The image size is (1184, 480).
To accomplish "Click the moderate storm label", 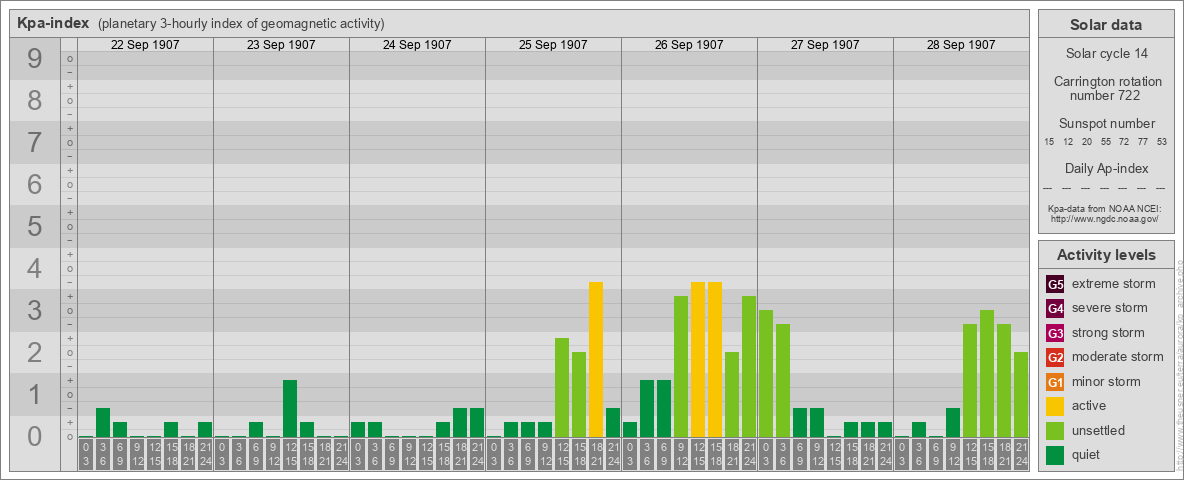I will [1118, 357].
